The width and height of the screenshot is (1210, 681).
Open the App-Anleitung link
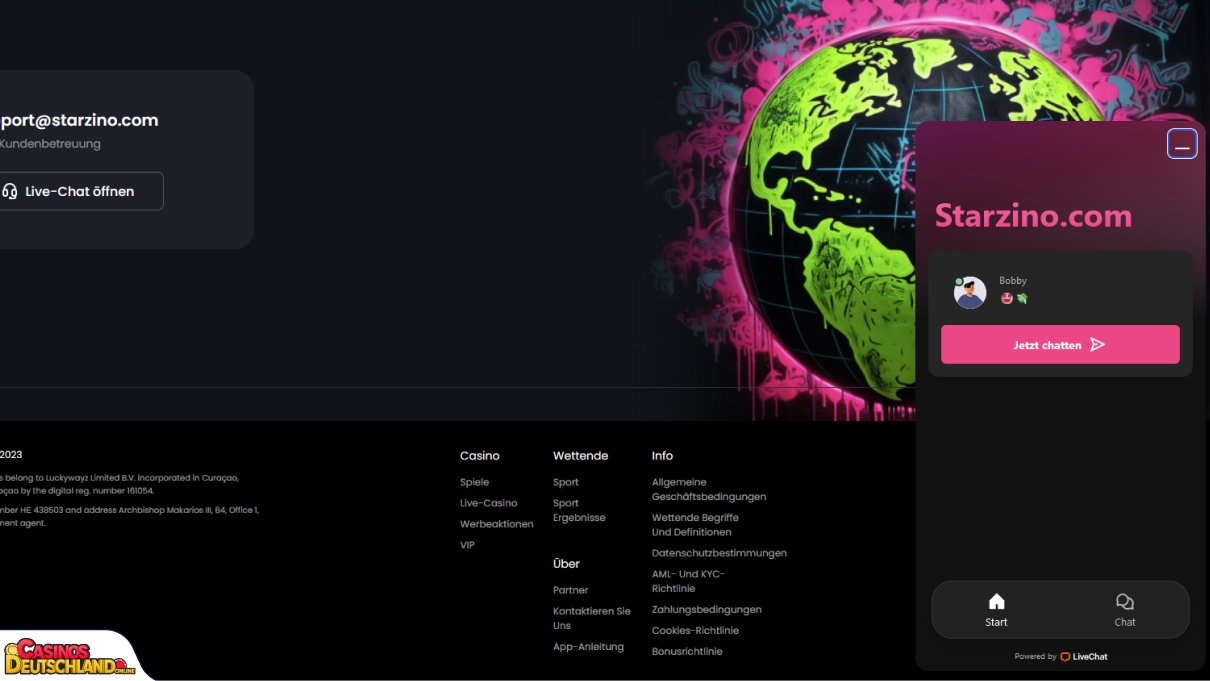pos(588,647)
